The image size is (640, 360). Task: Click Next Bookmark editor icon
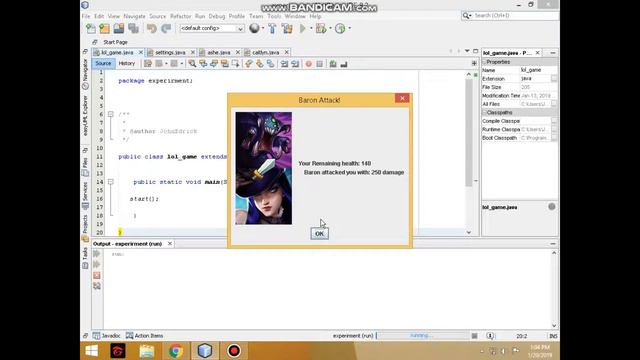coord(260,64)
